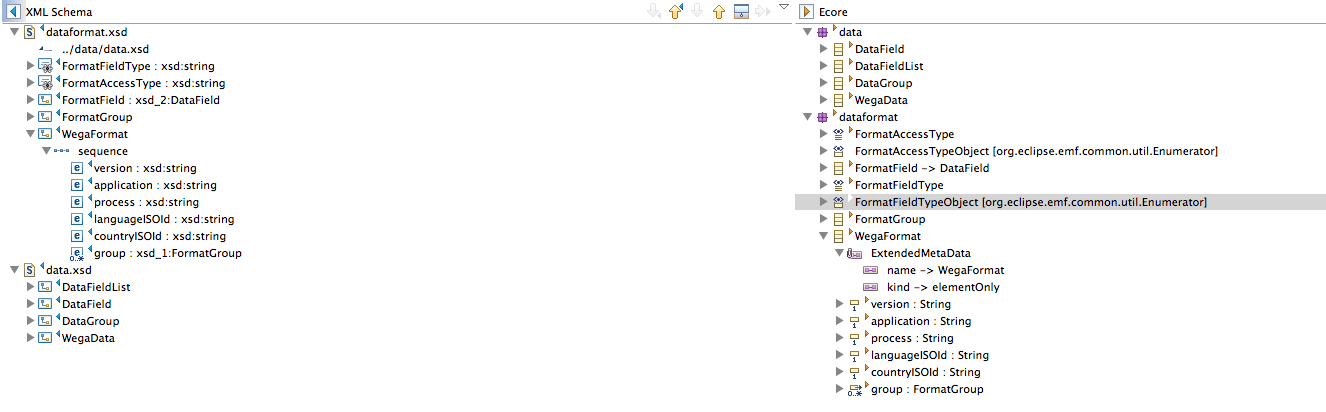Select DataGroup under data.xsd
1326x412 pixels.
[90, 321]
